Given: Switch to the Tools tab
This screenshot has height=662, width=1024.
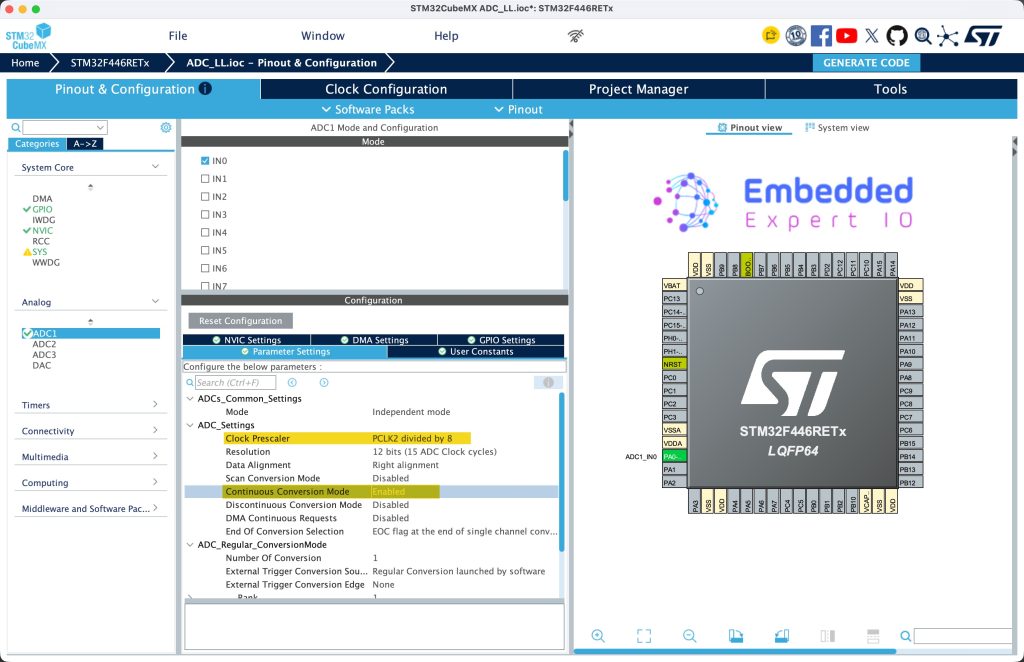Looking at the screenshot, I should pos(891,89).
